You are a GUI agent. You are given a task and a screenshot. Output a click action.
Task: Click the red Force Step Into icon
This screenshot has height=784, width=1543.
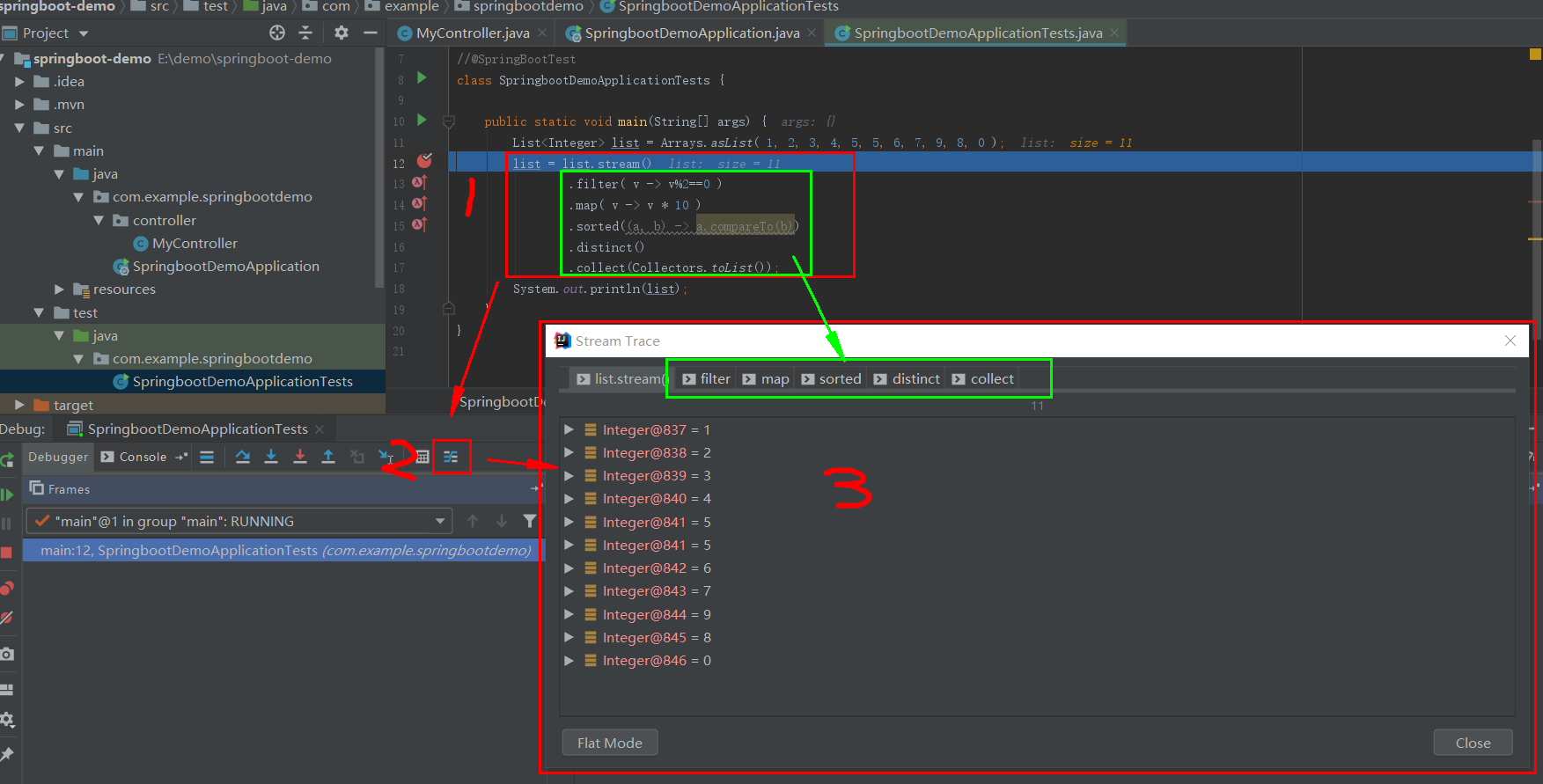(300, 457)
